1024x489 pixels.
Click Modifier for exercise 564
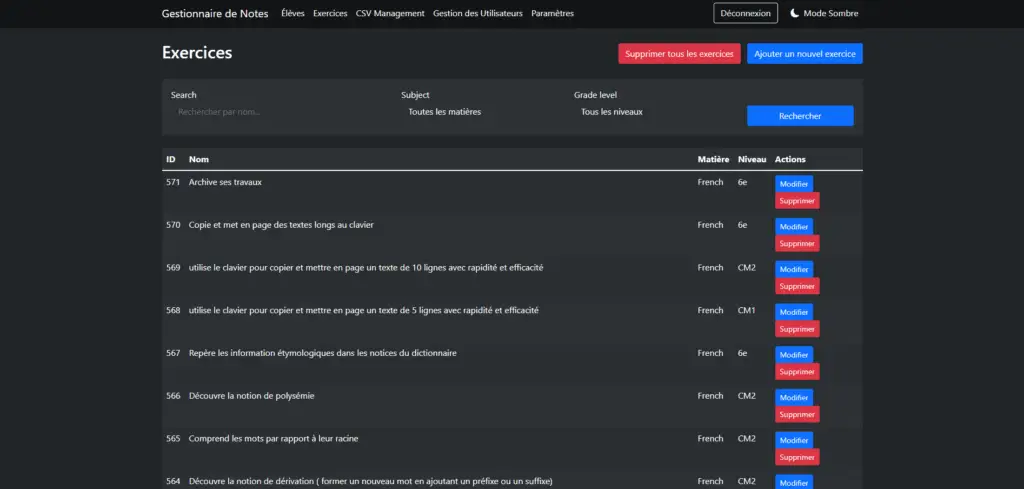coord(794,482)
